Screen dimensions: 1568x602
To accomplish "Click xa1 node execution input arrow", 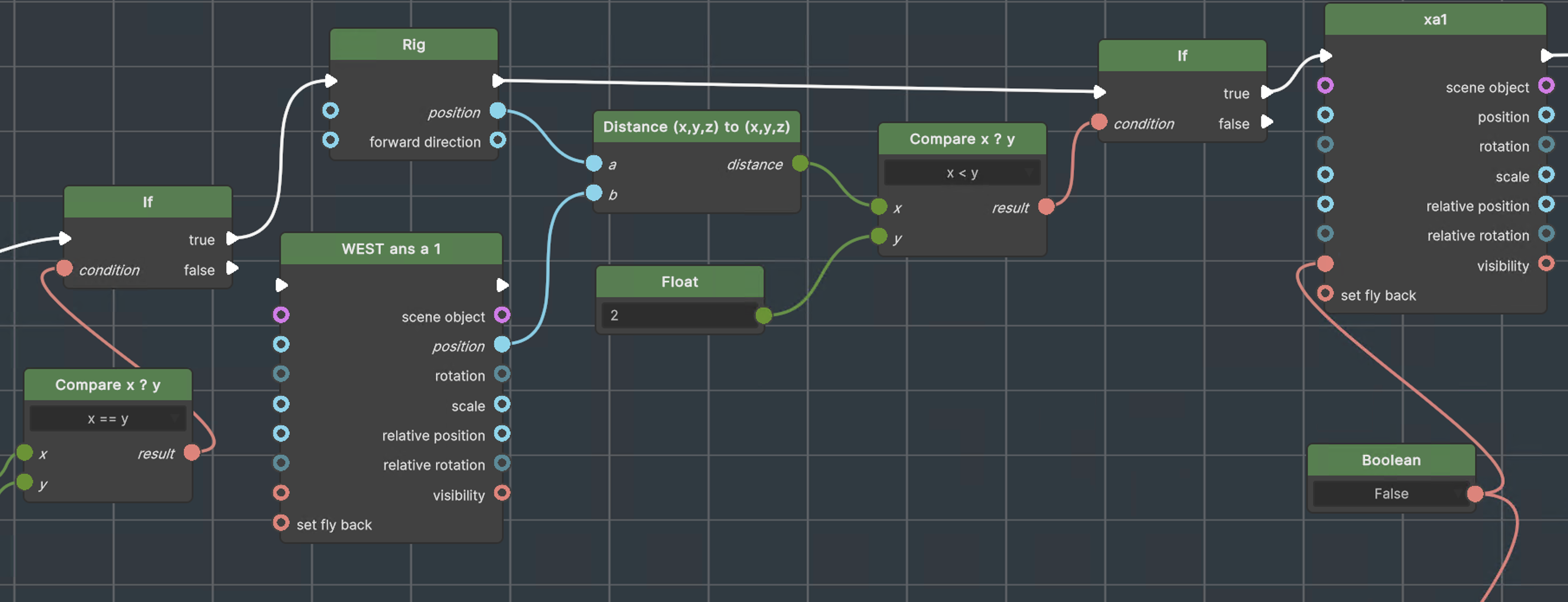I will click(x=1326, y=56).
